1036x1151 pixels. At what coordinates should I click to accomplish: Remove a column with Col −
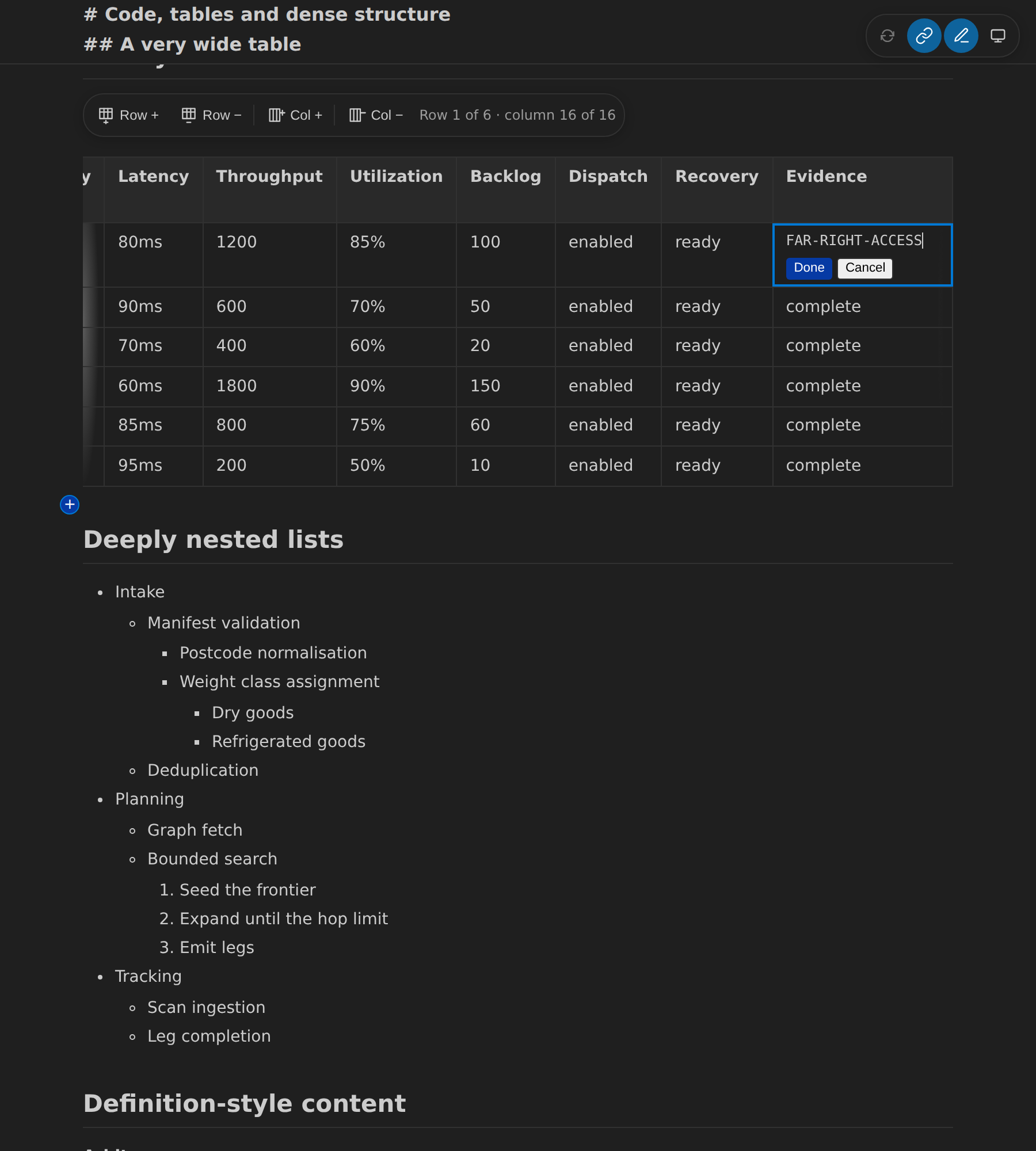[376, 115]
